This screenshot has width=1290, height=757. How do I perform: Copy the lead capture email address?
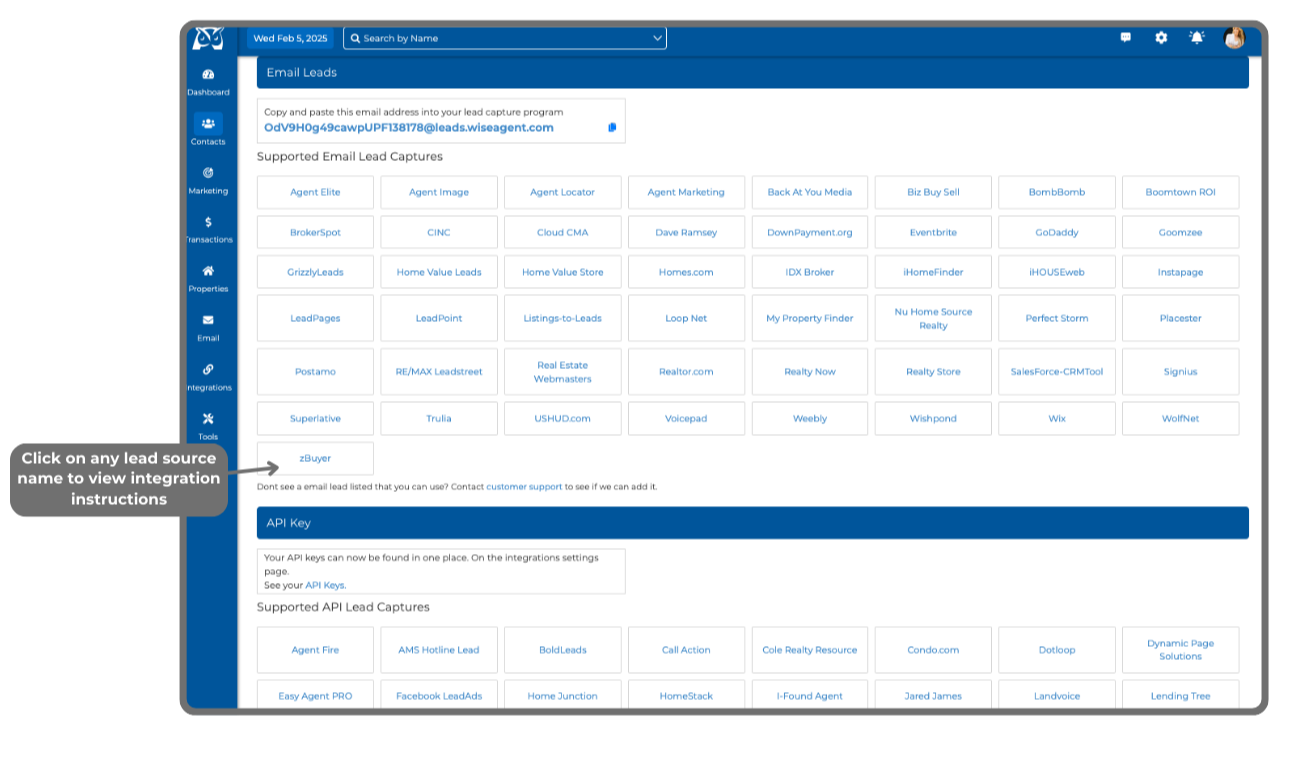tap(612, 128)
